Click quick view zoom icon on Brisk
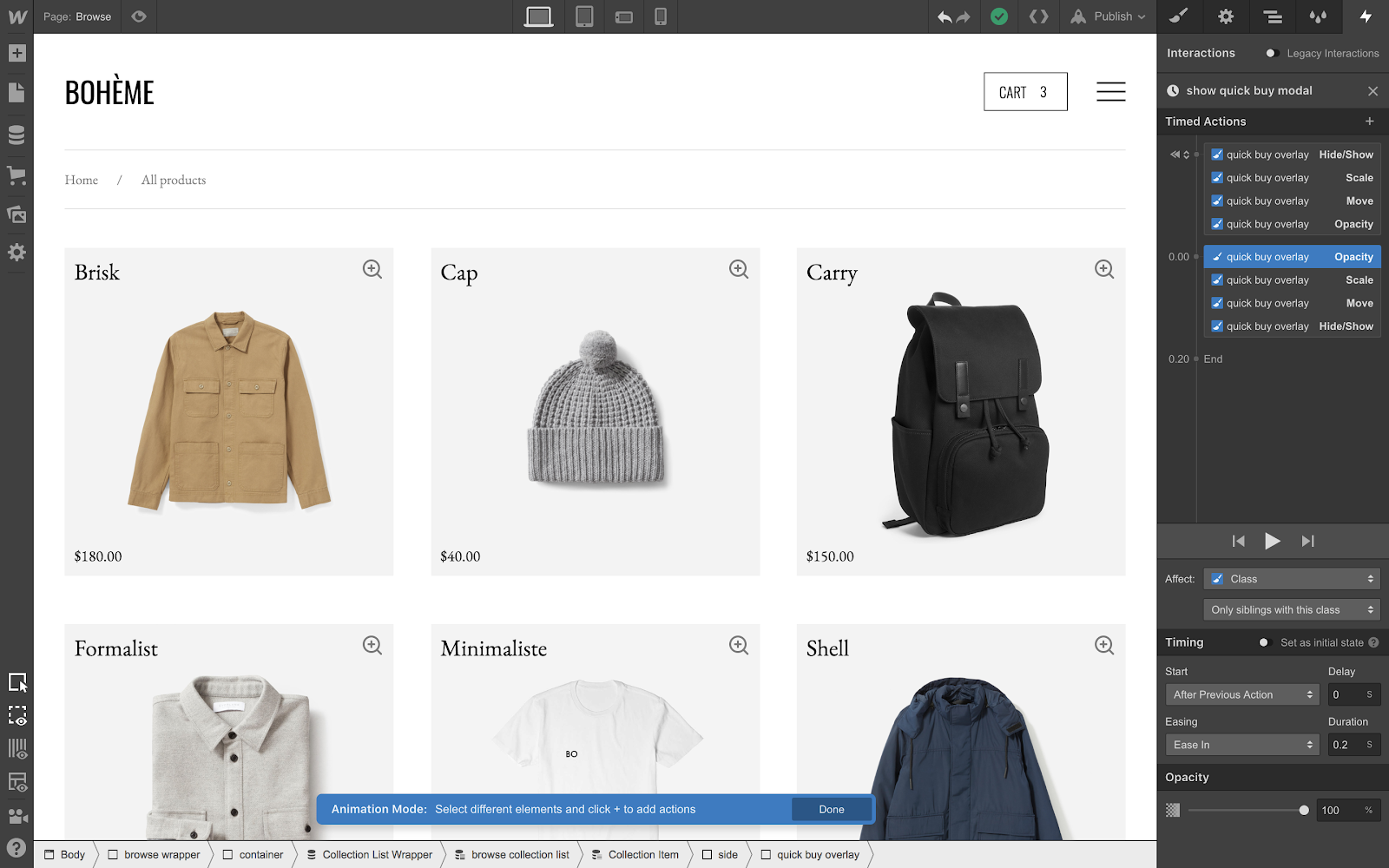Viewport: 1389px width, 868px height. (372, 269)
